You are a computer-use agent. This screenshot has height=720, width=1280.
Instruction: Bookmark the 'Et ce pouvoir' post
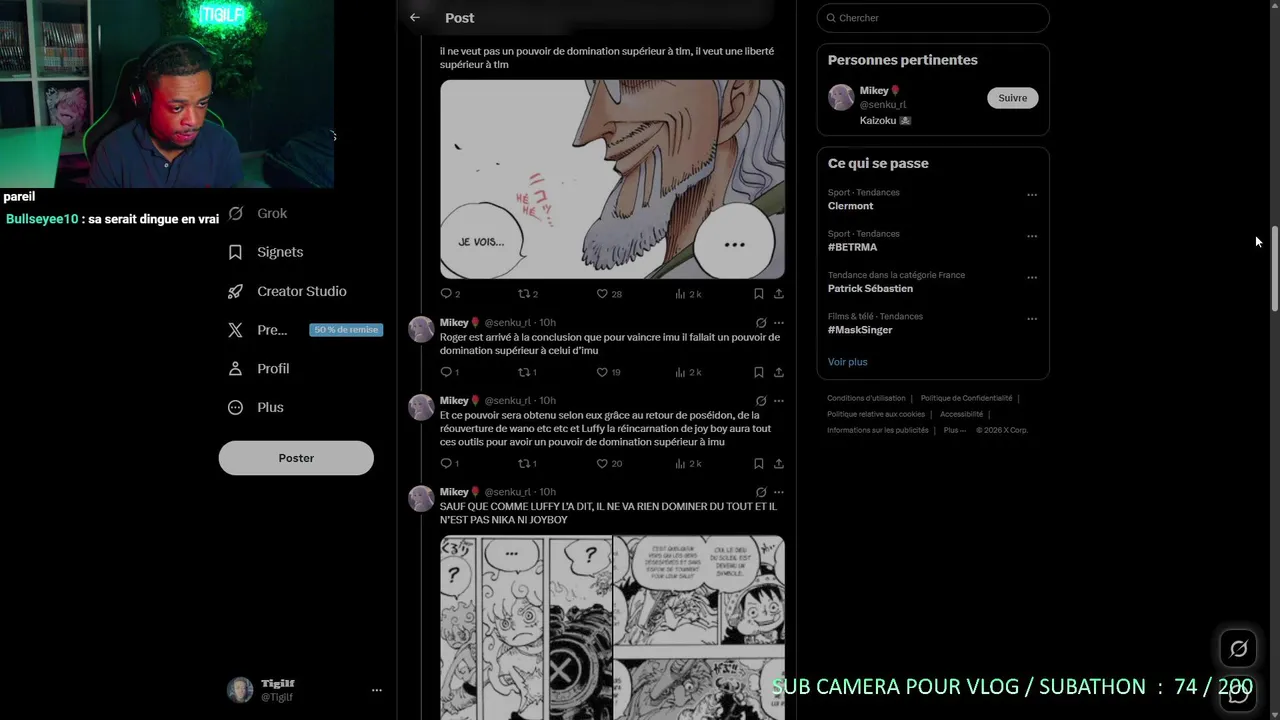click(x=759, y=464)
